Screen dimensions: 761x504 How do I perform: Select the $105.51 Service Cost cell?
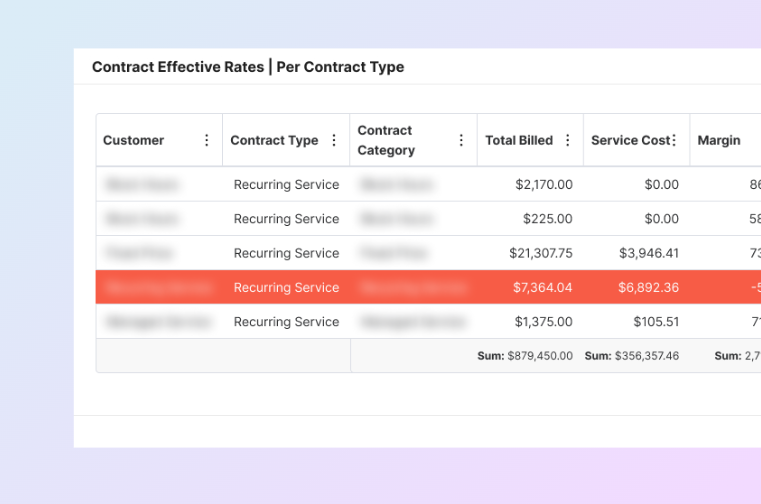655,322
